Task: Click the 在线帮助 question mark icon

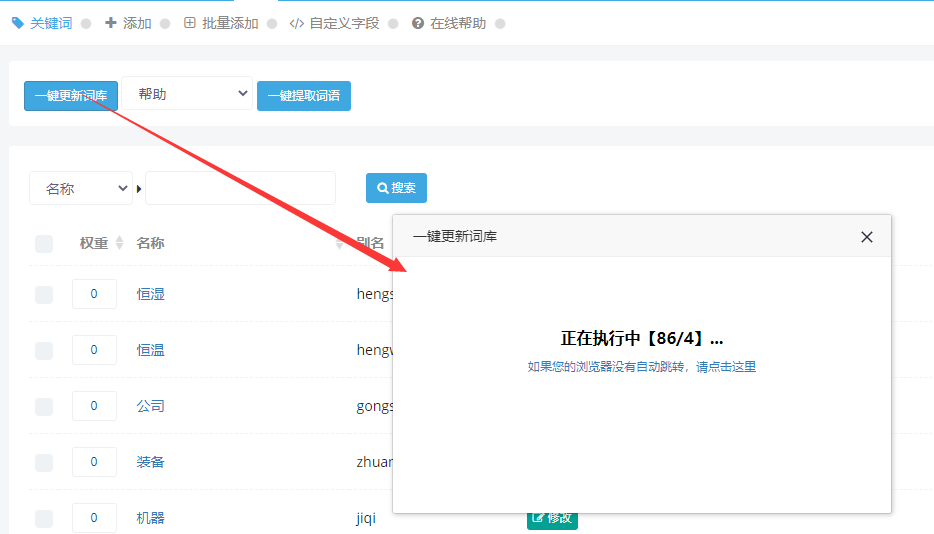Action: tap(418, 23)
